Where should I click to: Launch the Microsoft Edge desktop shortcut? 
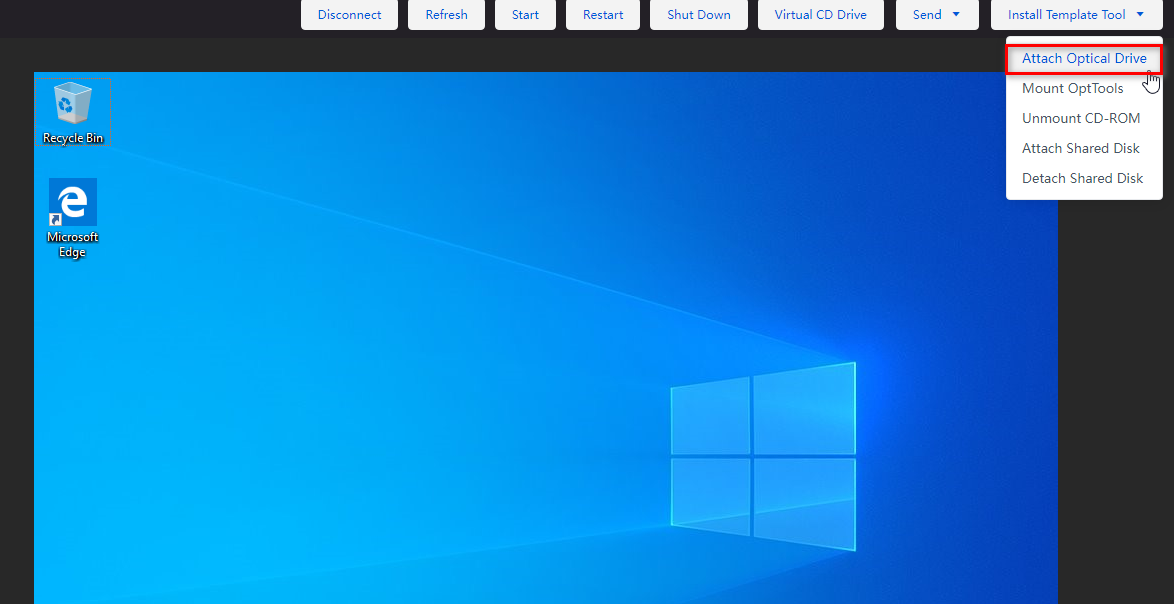(73, 218)
